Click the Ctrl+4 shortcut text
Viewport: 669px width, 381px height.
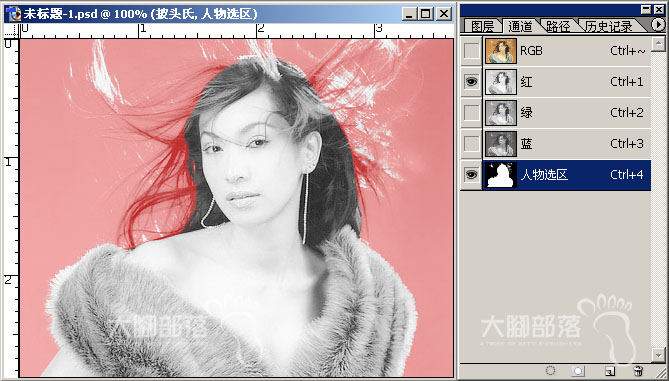coord(626,175)
